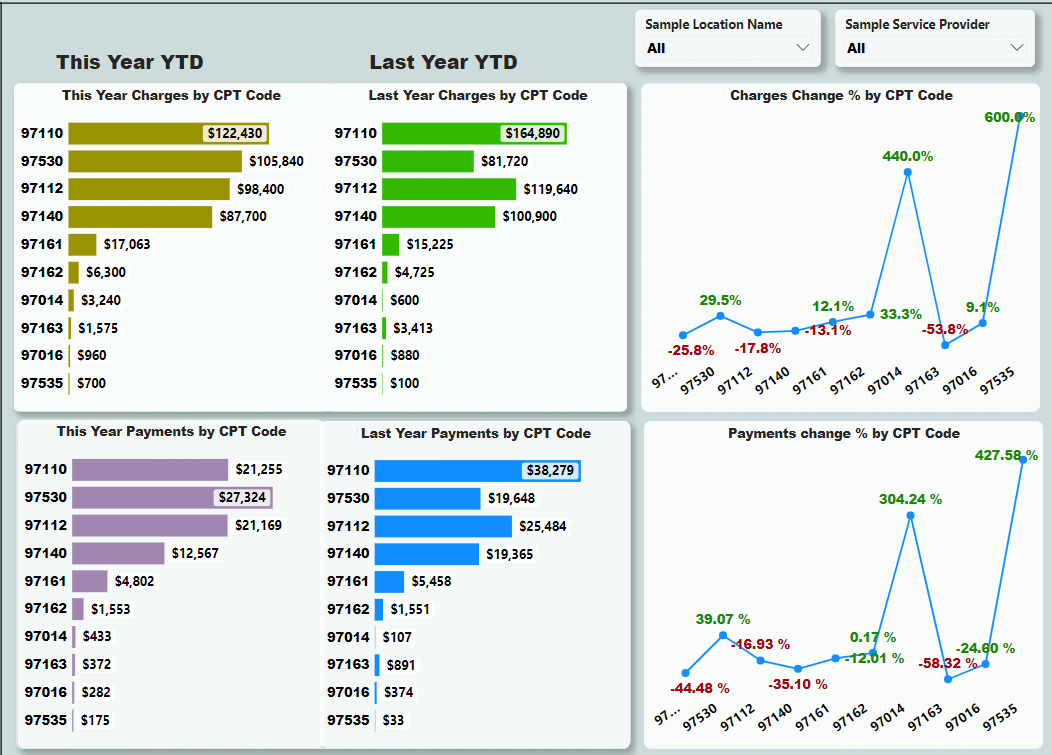This screenshot has height=755, width=1052.
Task: Click the 440.0% peak point in Charges Change chart
Action: [908, 172]
